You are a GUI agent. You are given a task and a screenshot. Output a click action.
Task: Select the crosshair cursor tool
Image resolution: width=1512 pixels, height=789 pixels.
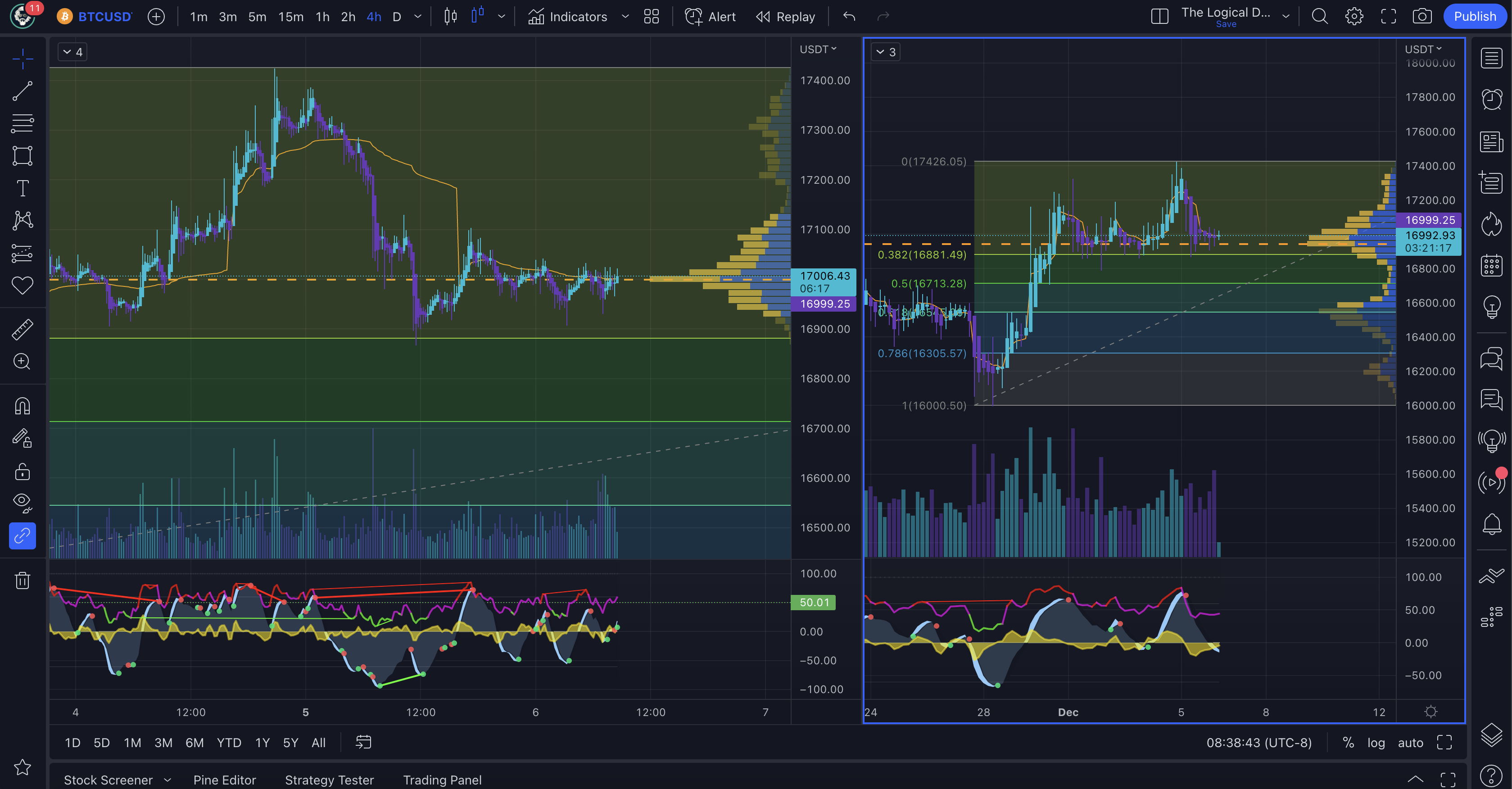coord(23,58)
